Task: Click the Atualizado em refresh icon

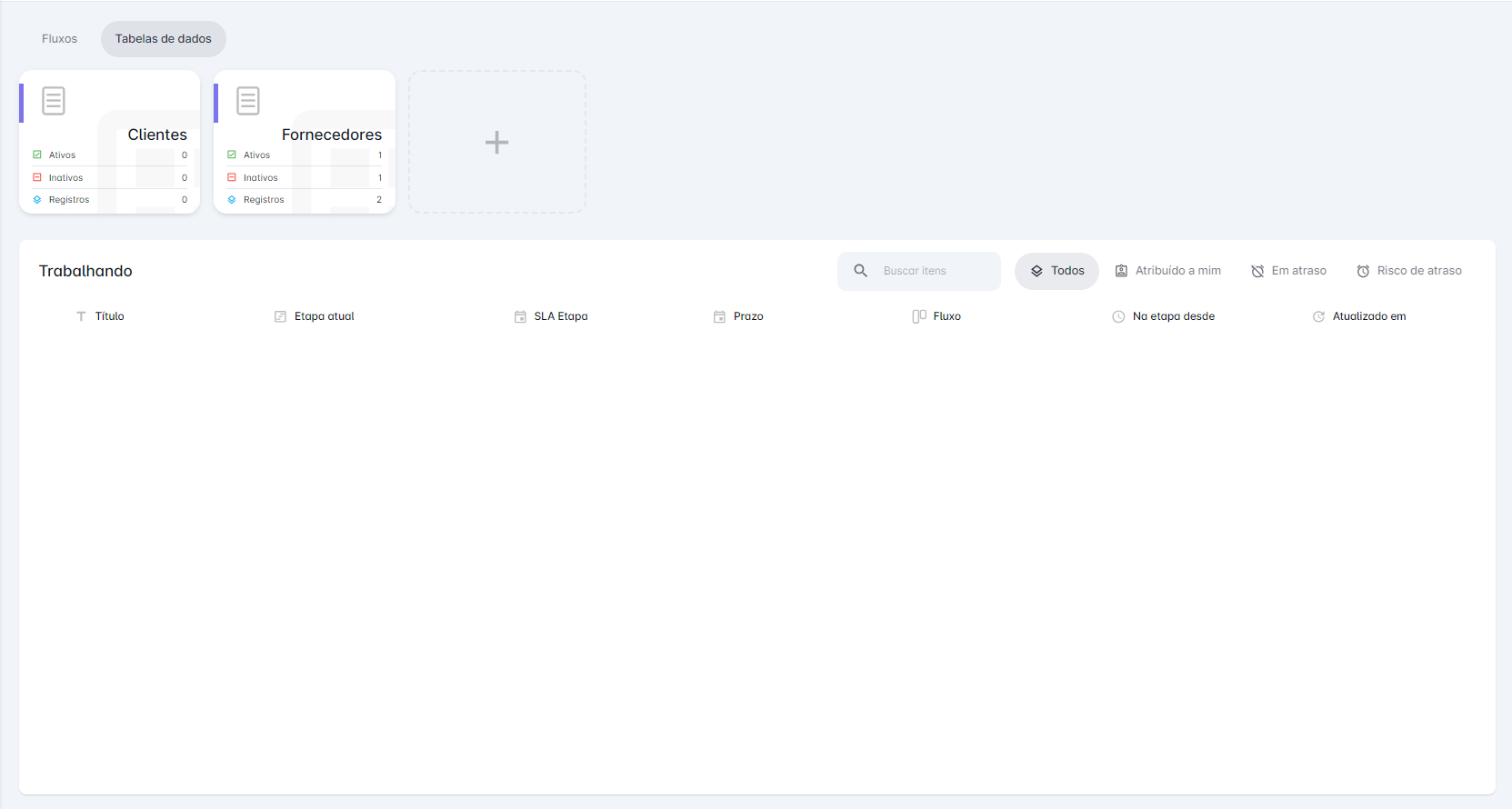Action: point(1318,316)
